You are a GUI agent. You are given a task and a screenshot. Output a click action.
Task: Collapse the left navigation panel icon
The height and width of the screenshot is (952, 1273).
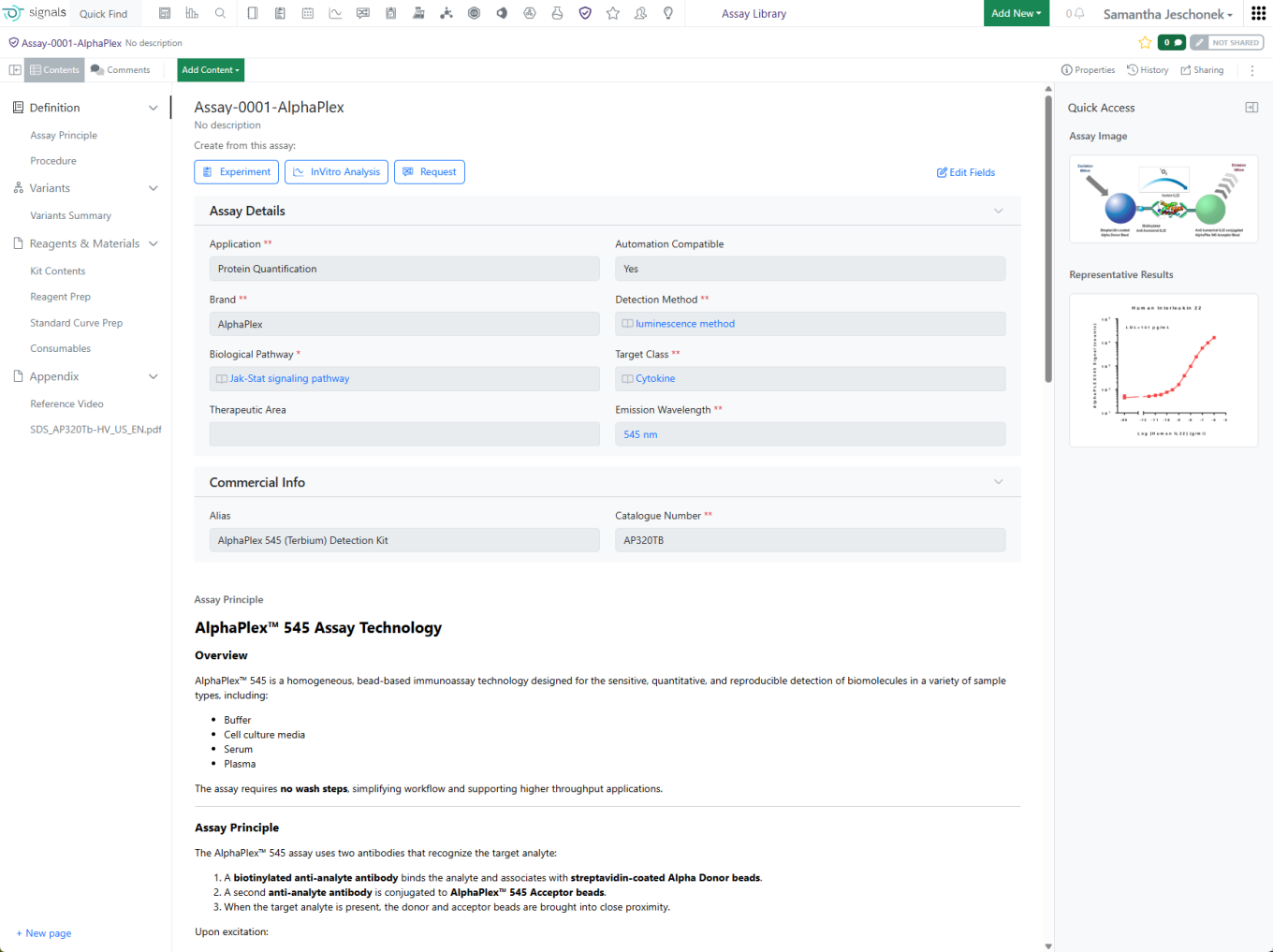coord(15,70)
